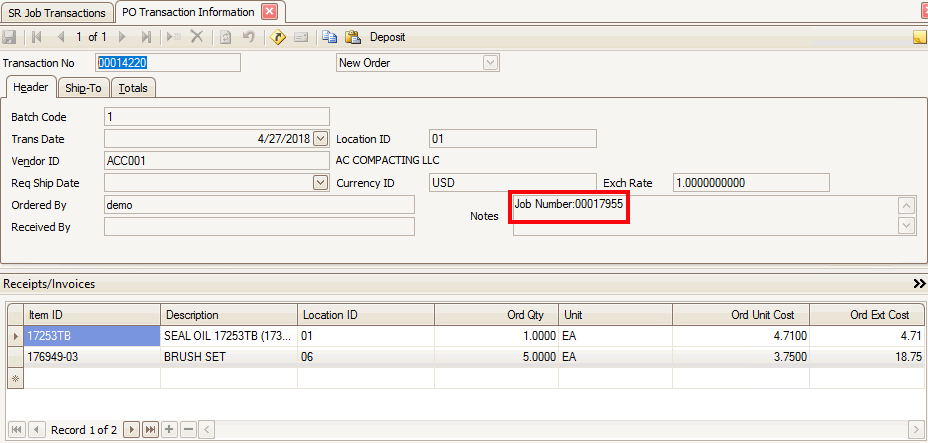Click the Save icon in toolbar
The width and height of the screenshot is (928, 443).
pyautogui.click(x=10, y=37)
